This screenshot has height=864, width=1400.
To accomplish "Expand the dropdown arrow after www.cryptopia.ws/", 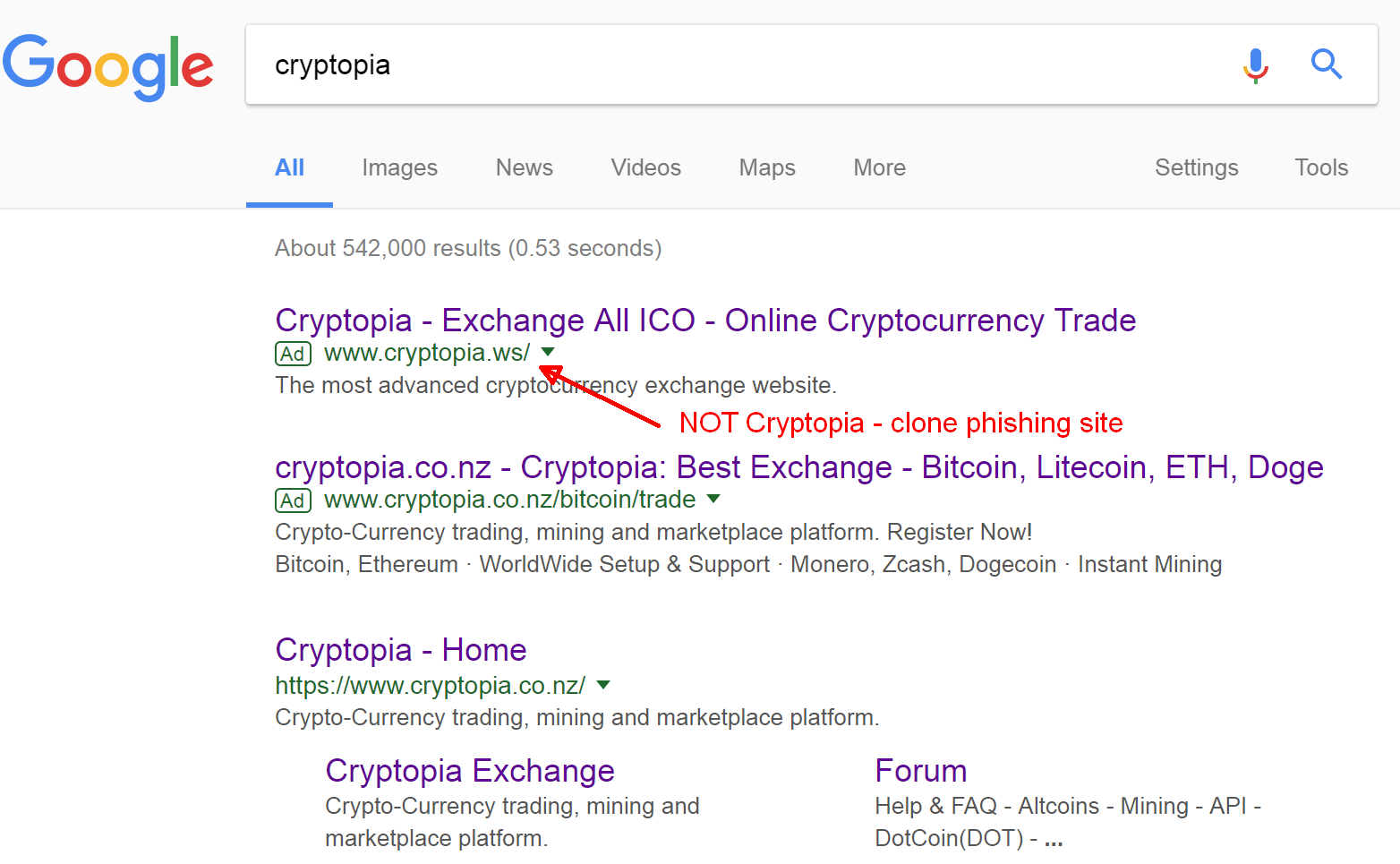I will 549,352.
